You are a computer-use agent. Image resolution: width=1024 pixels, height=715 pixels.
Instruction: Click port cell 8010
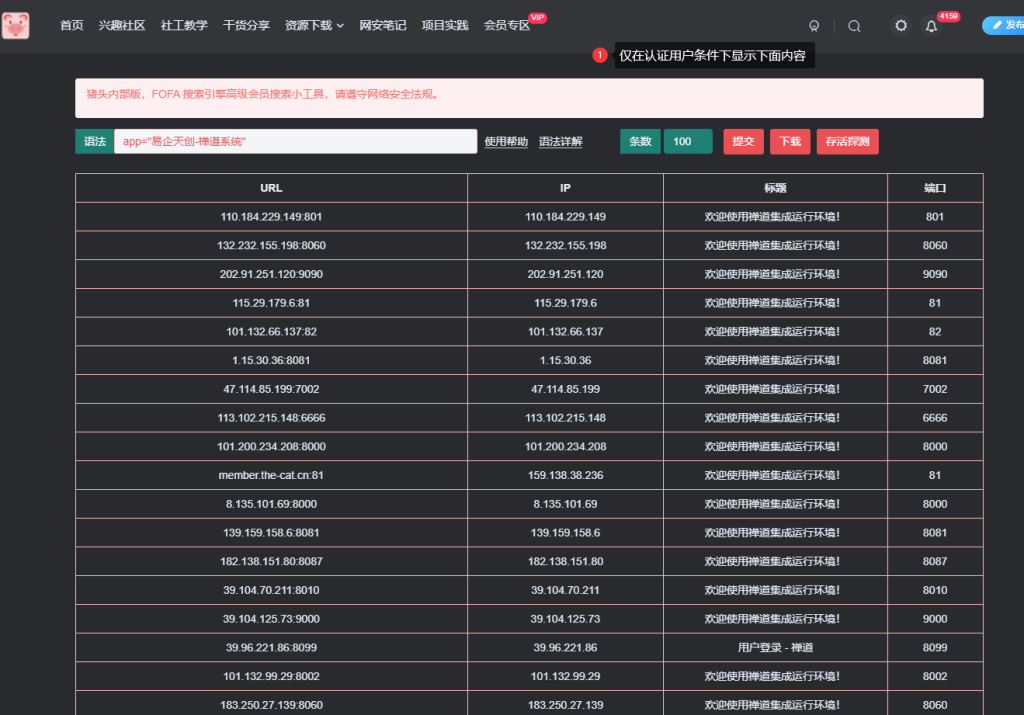[x=935, y=590]
